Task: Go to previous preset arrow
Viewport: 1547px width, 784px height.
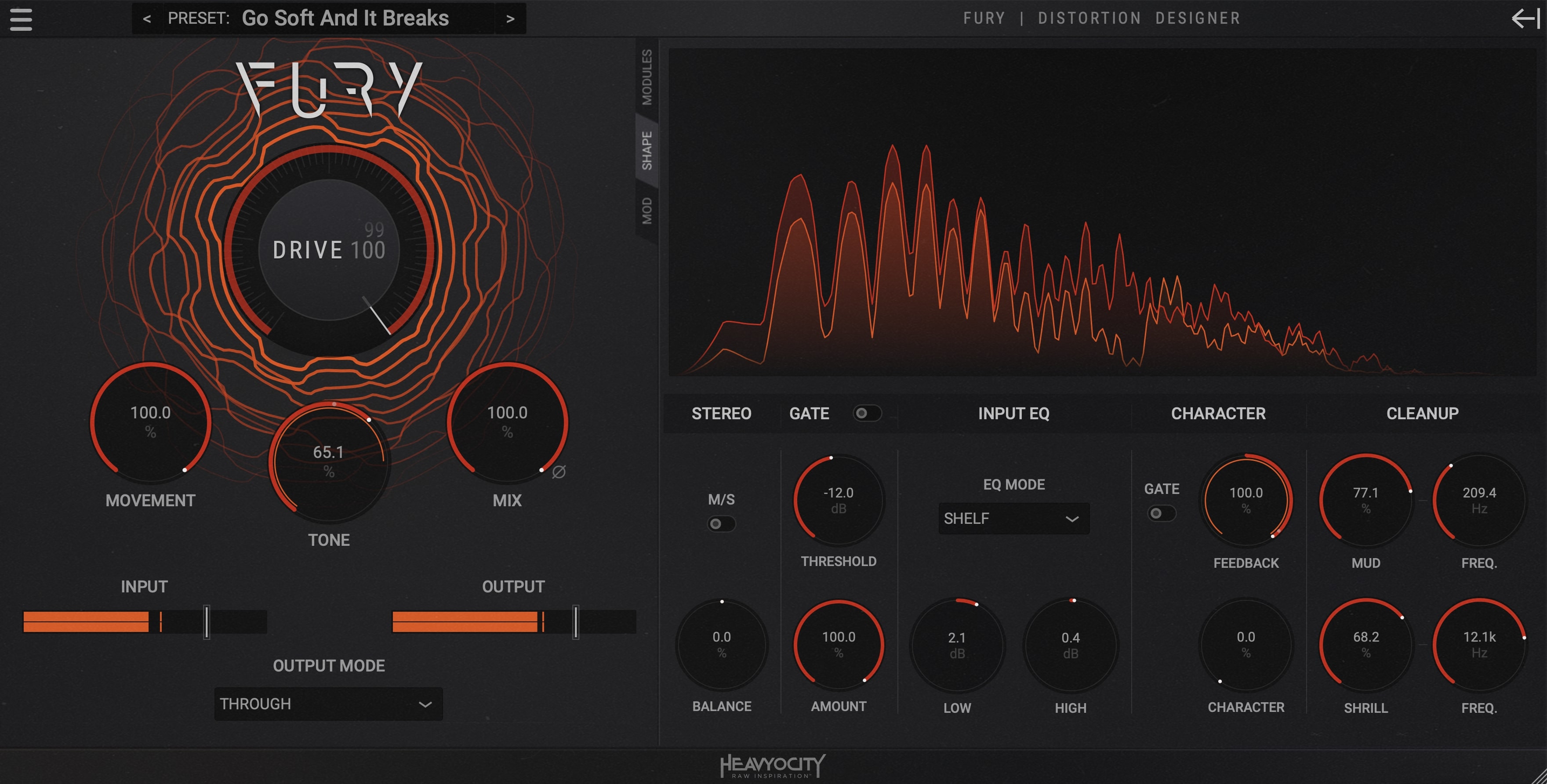Action: [146, 19]
